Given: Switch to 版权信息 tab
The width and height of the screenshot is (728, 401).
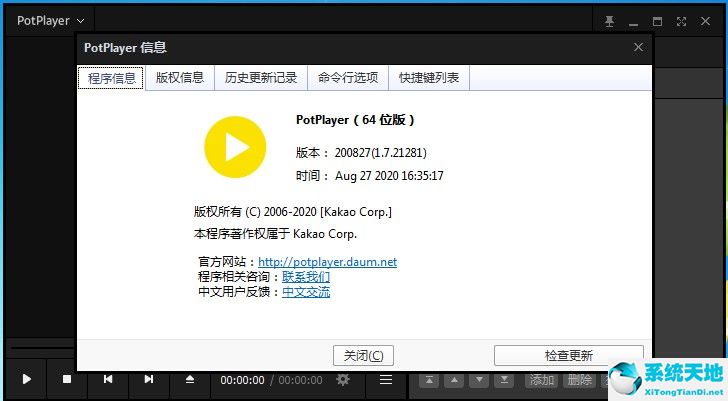Looking at the screenshot, I should (180, 78).
